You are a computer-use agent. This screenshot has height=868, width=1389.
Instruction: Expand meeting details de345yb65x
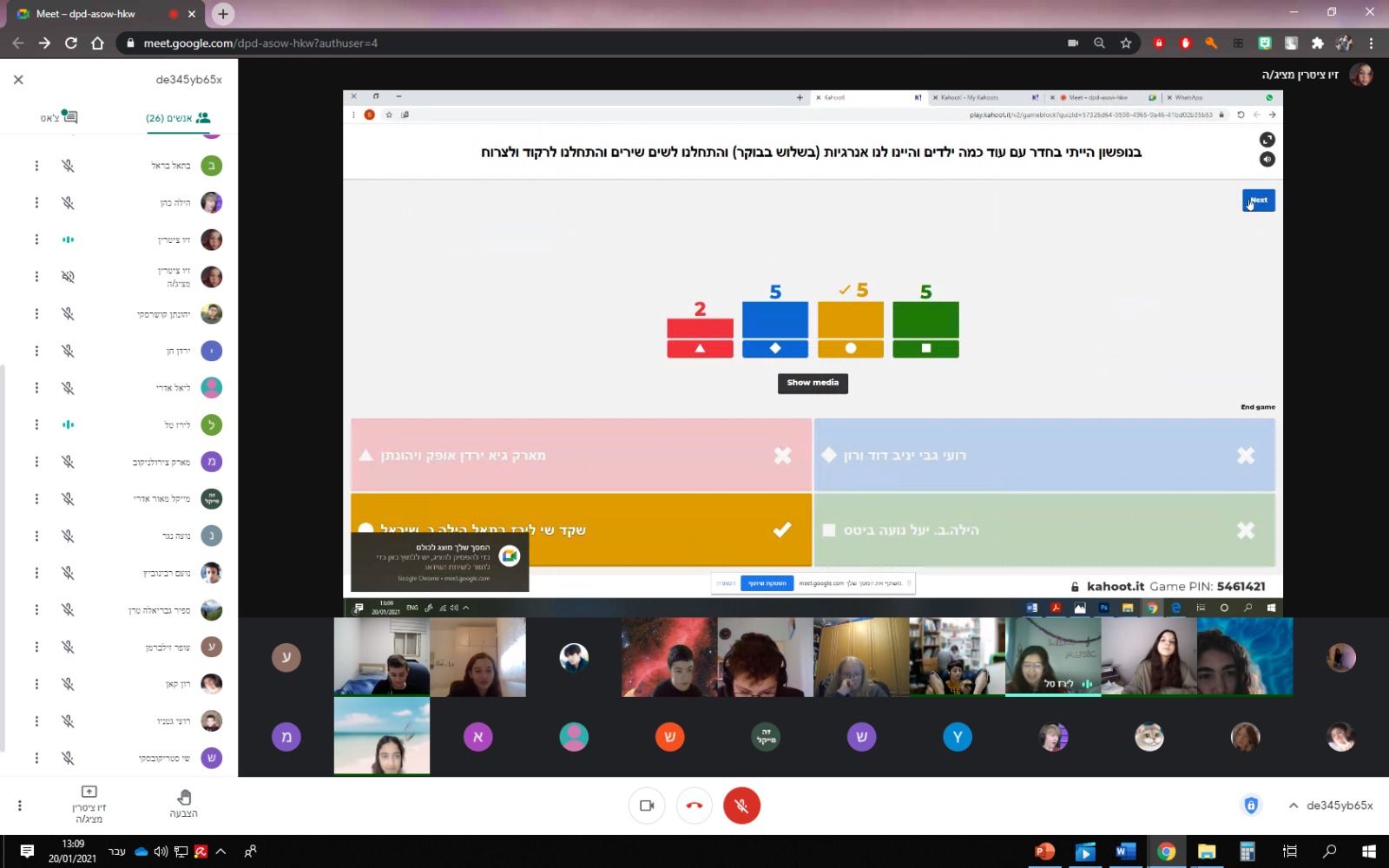coord(1331,806)
